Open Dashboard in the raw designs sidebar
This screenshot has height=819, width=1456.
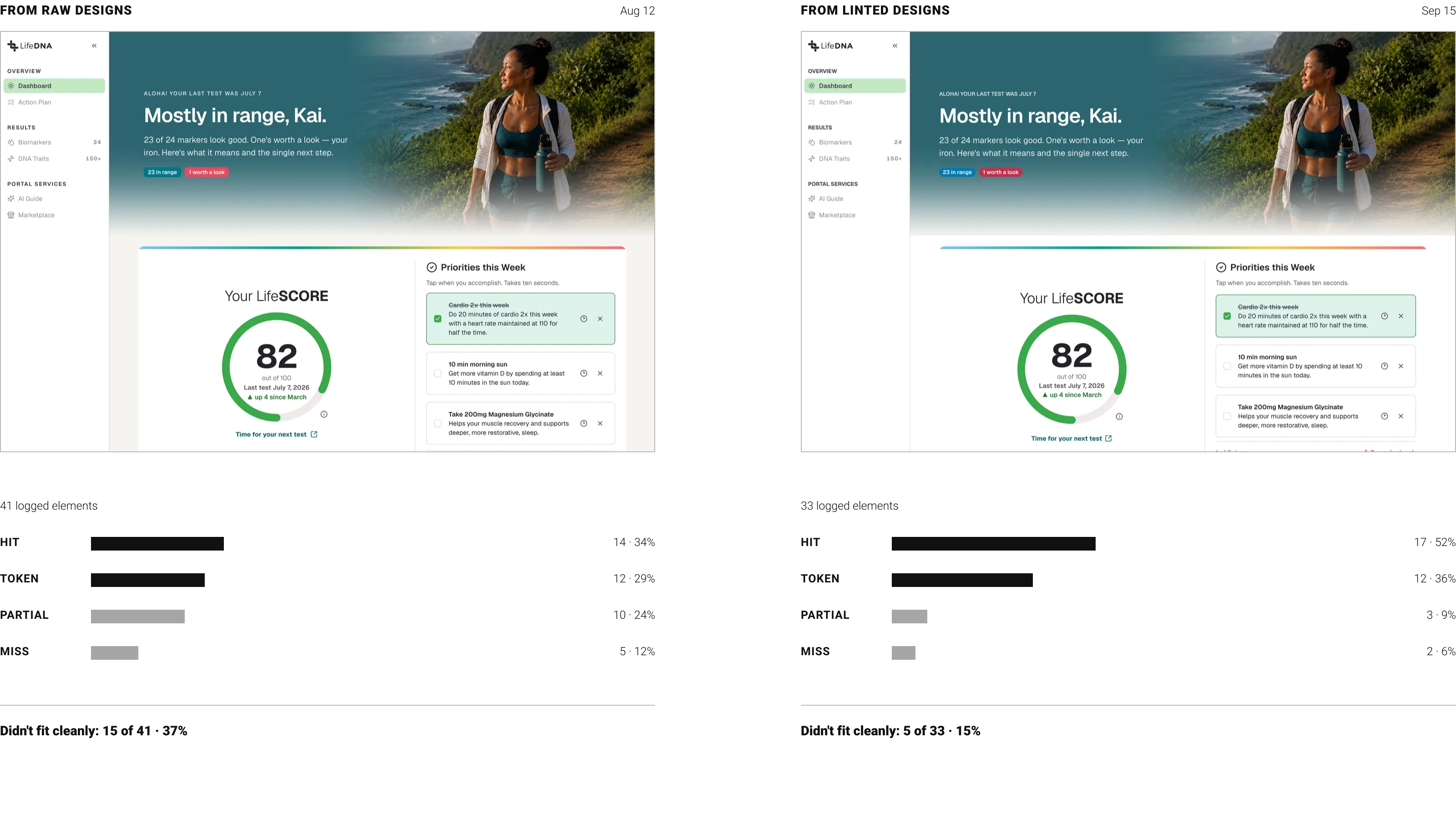click(x=54, y=86)
